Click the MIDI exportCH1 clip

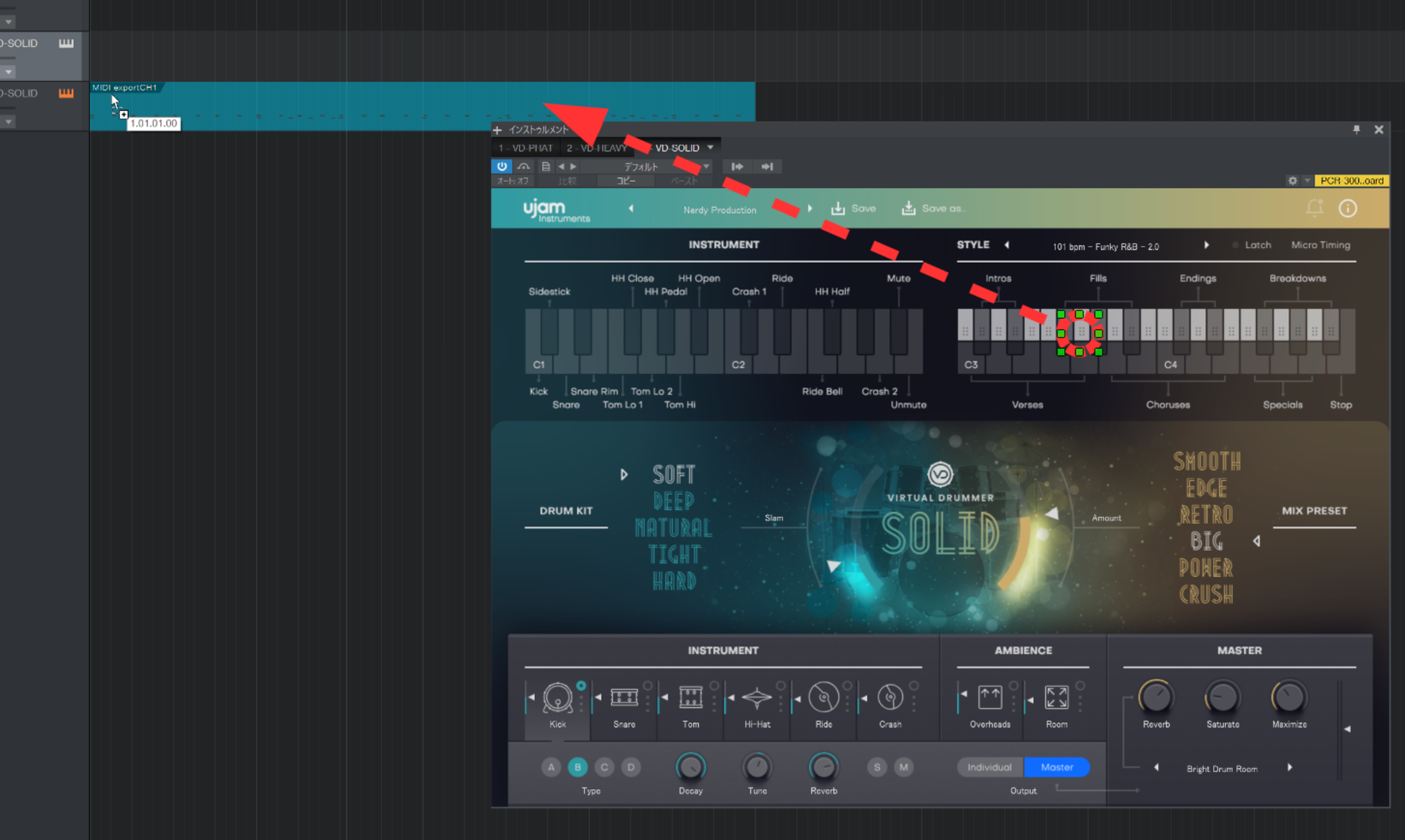tap(422, 106)
